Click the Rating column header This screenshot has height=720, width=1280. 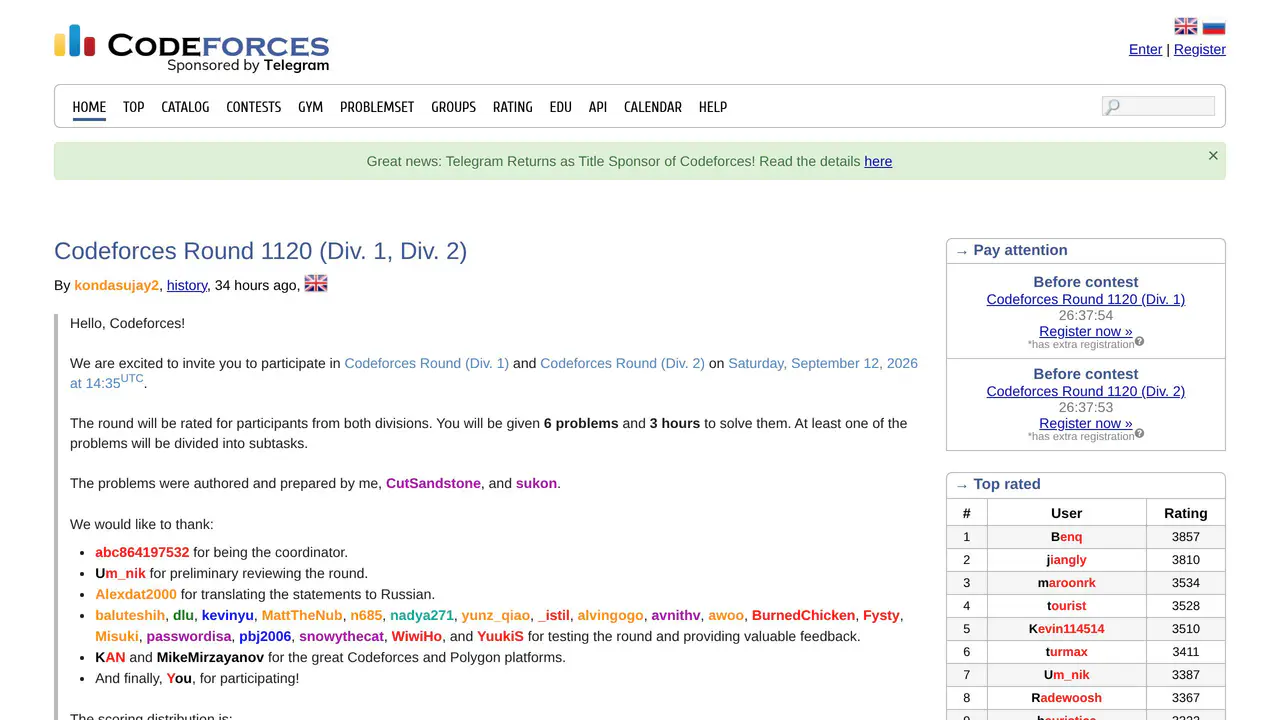1186,513
